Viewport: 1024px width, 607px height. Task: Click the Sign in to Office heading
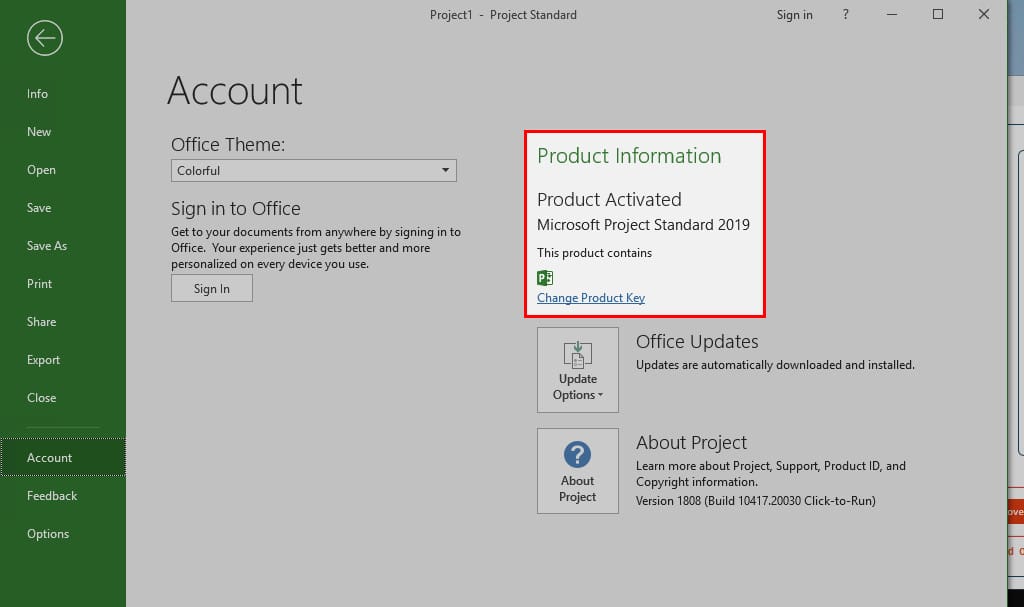(x=236, y=208)
